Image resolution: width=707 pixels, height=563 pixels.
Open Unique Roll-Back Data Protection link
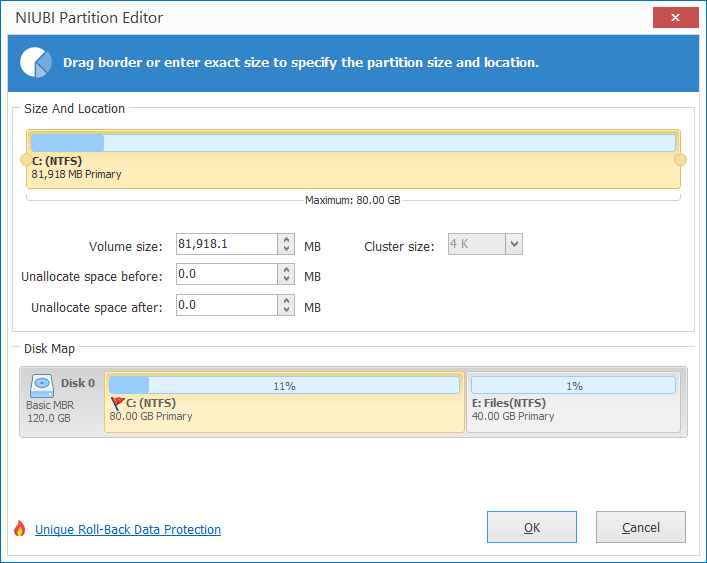click(x=128, y=529)
